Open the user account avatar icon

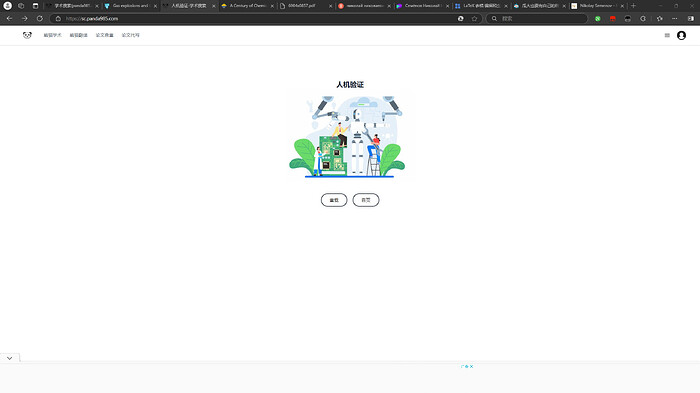click(681, 35)
